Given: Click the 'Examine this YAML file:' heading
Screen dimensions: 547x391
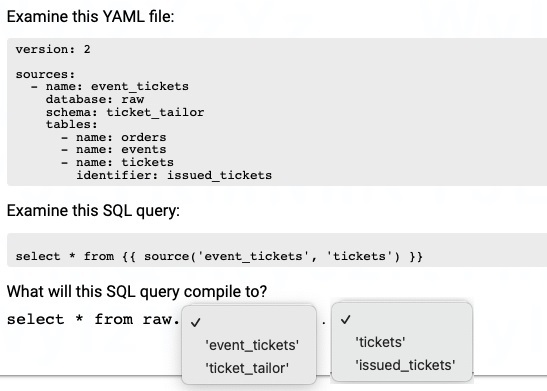Looking at the screenshot, I should coord(90,16).
